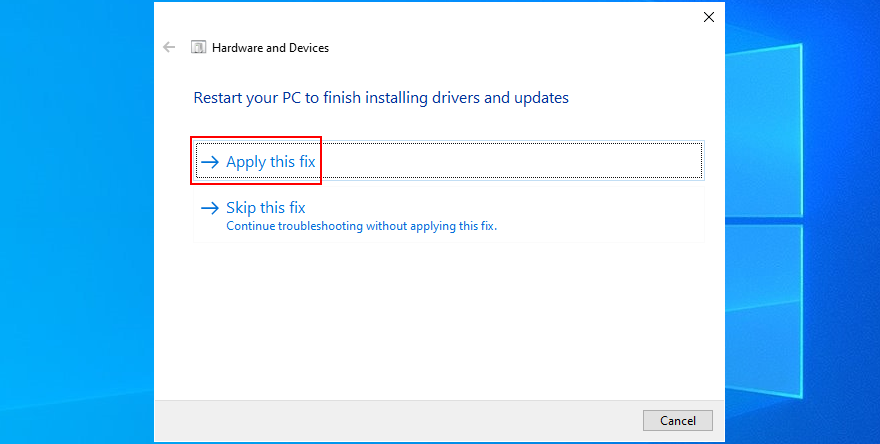Click the desktop wallpaper left of the dialog
The image size is (880, 444).
[x=75, y=220]
